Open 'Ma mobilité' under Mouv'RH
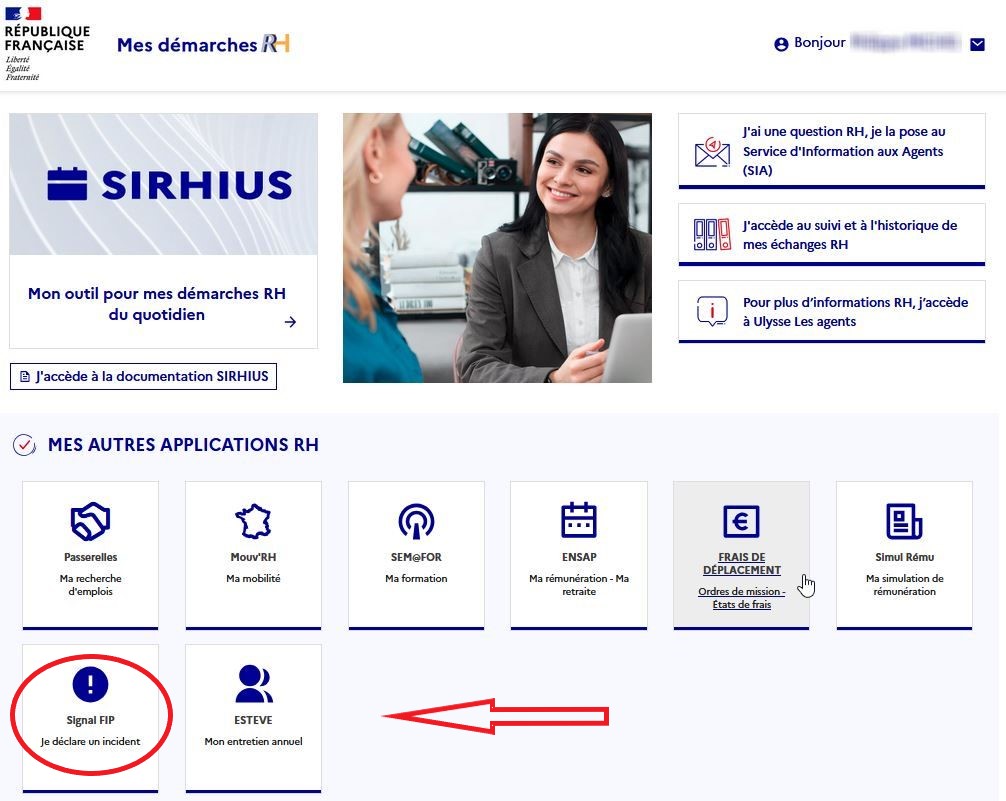1006x801 pixels. [253, 578]
